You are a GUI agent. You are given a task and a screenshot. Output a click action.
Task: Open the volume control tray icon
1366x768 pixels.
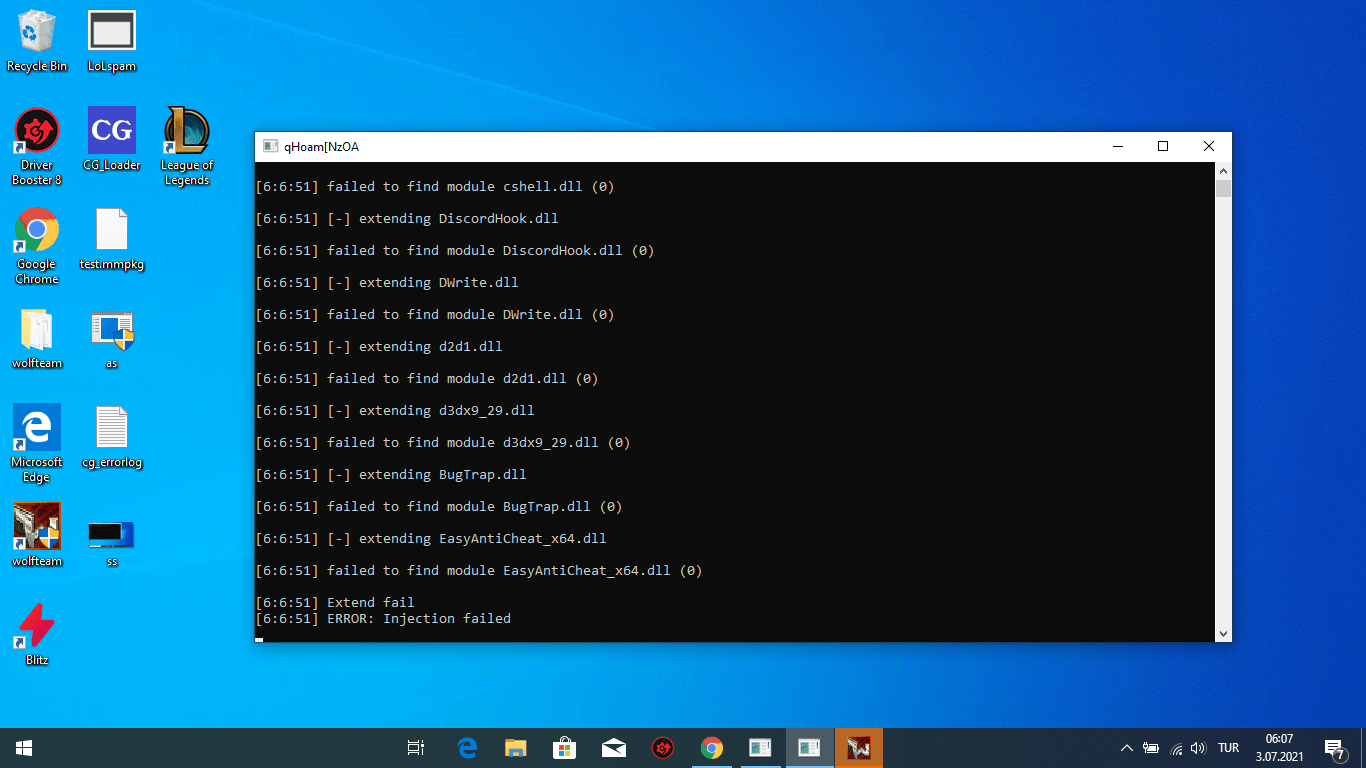tap(1198, 748)
